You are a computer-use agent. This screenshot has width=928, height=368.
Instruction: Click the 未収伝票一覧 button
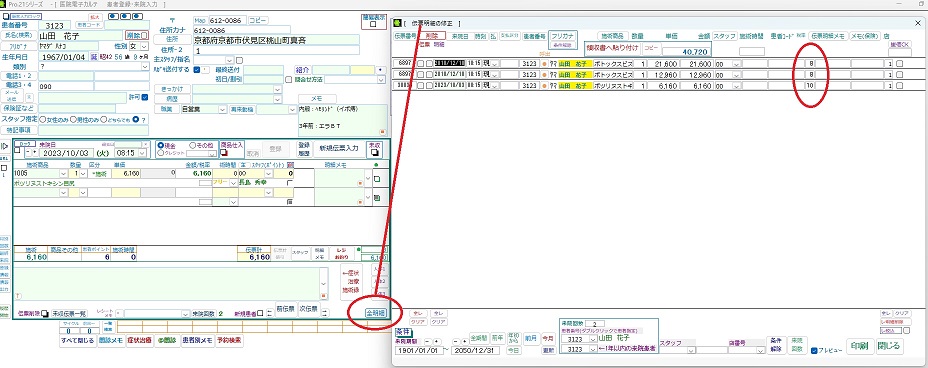tap(69, 313)
